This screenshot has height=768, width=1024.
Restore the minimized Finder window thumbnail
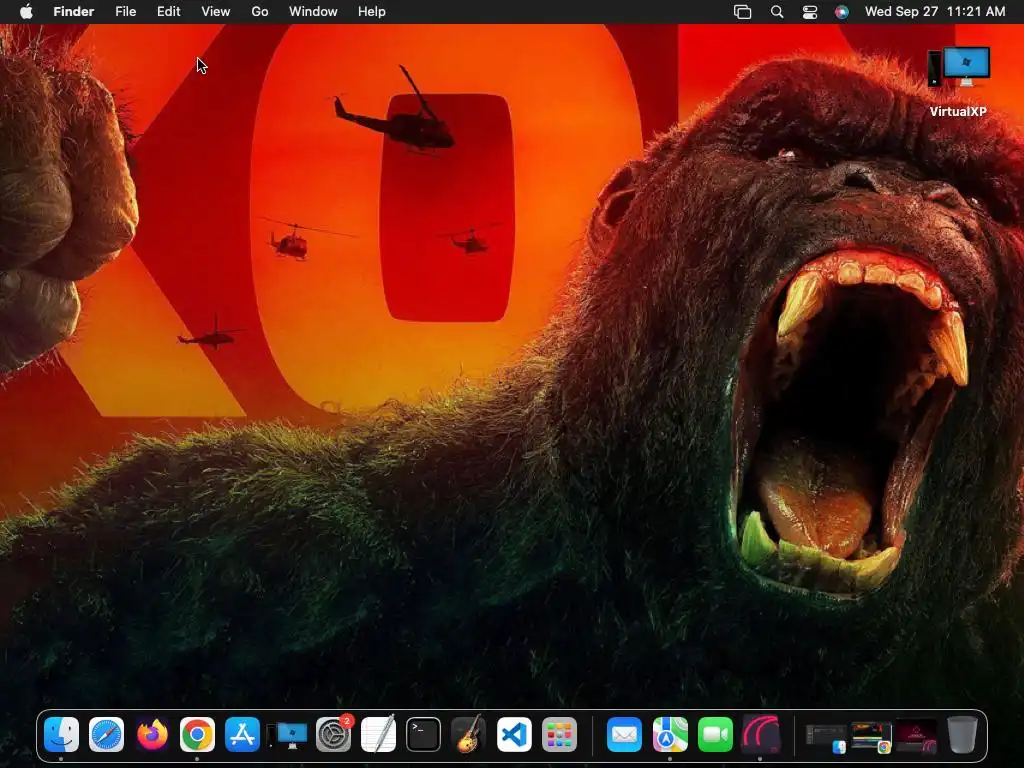[x=825, y=737]
